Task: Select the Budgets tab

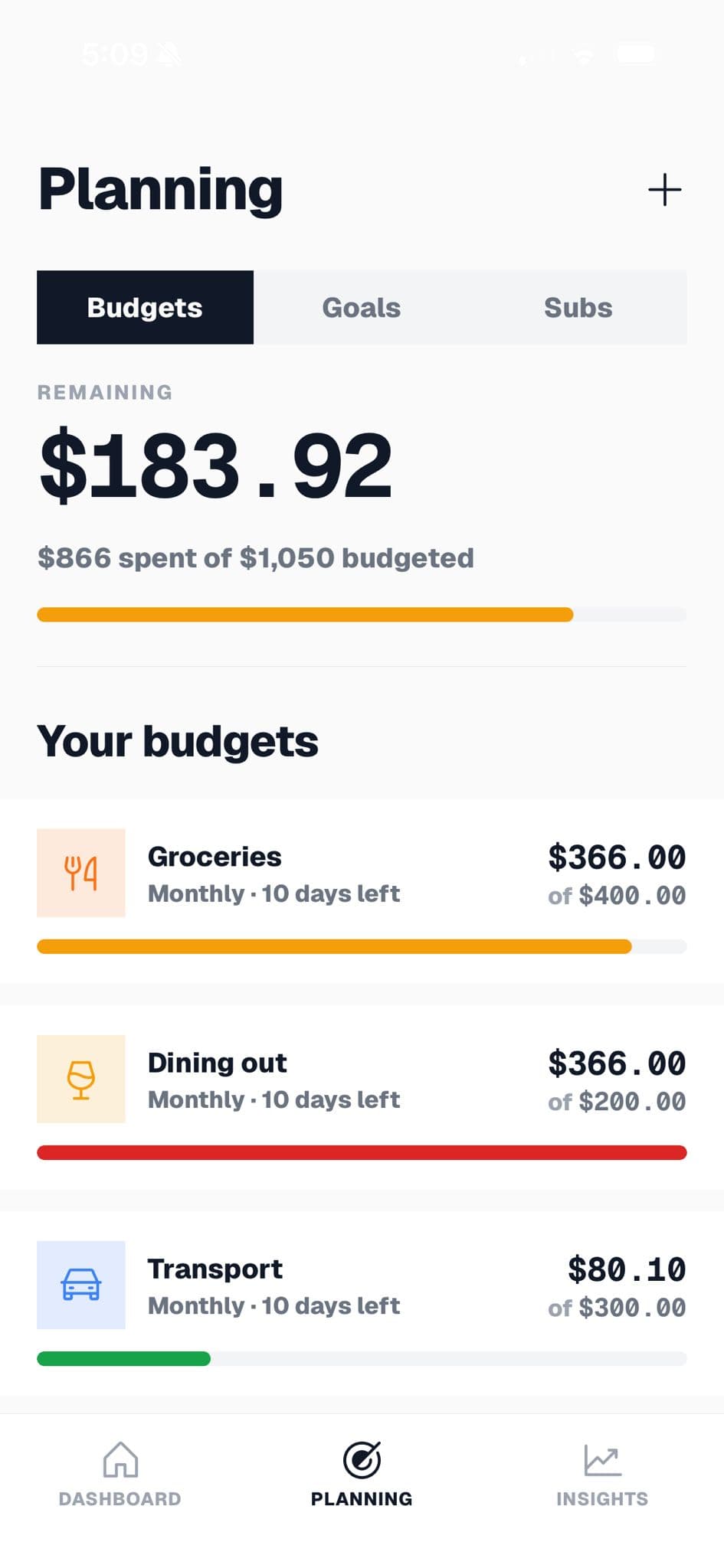Action: coord(145,307)
